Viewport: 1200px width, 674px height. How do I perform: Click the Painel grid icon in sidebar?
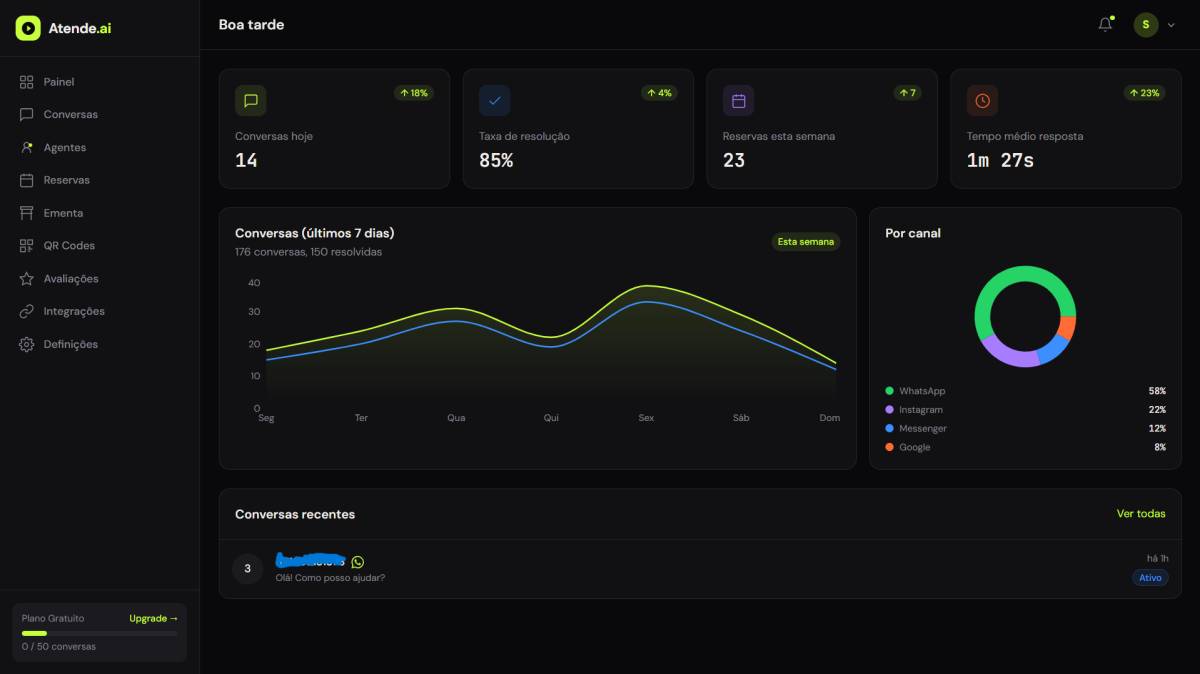27,82
